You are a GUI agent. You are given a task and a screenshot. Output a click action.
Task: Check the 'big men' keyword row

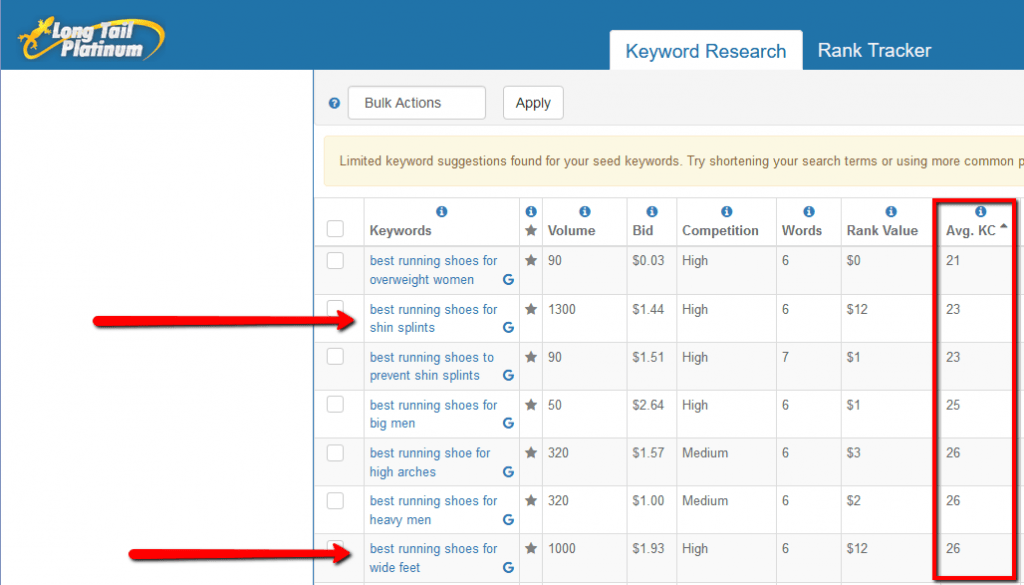point(335,404)
